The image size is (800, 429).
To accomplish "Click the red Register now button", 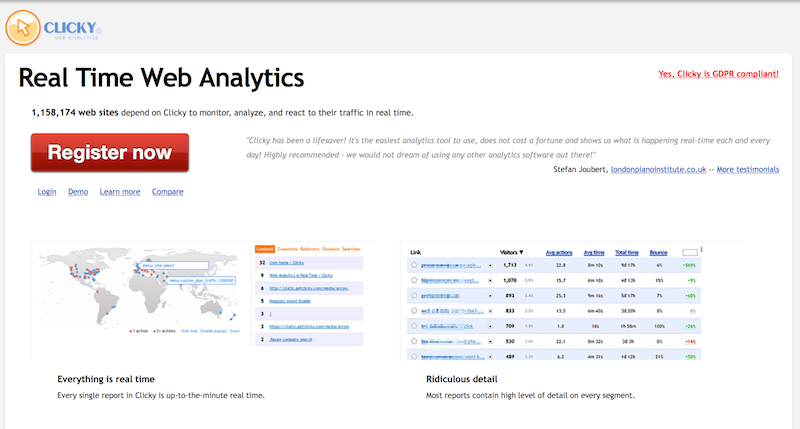I will [x=110, y=153].
